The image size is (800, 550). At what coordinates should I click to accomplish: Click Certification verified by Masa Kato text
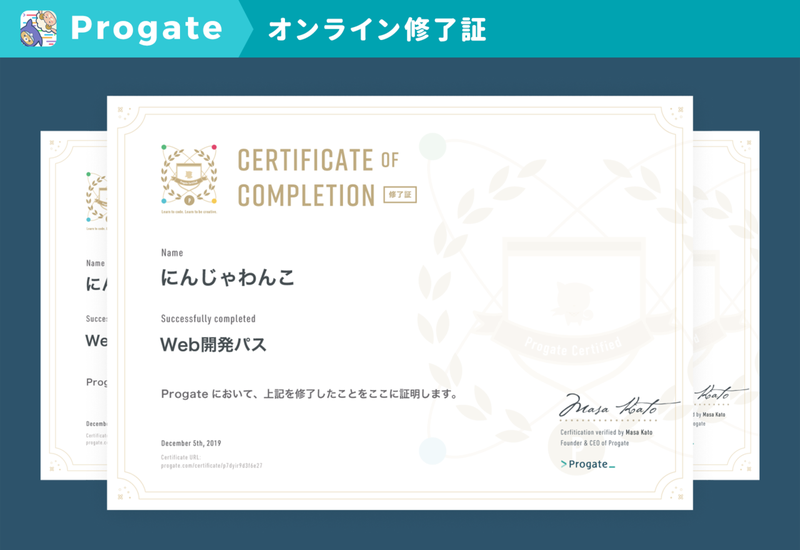click(x=606, y=432)
